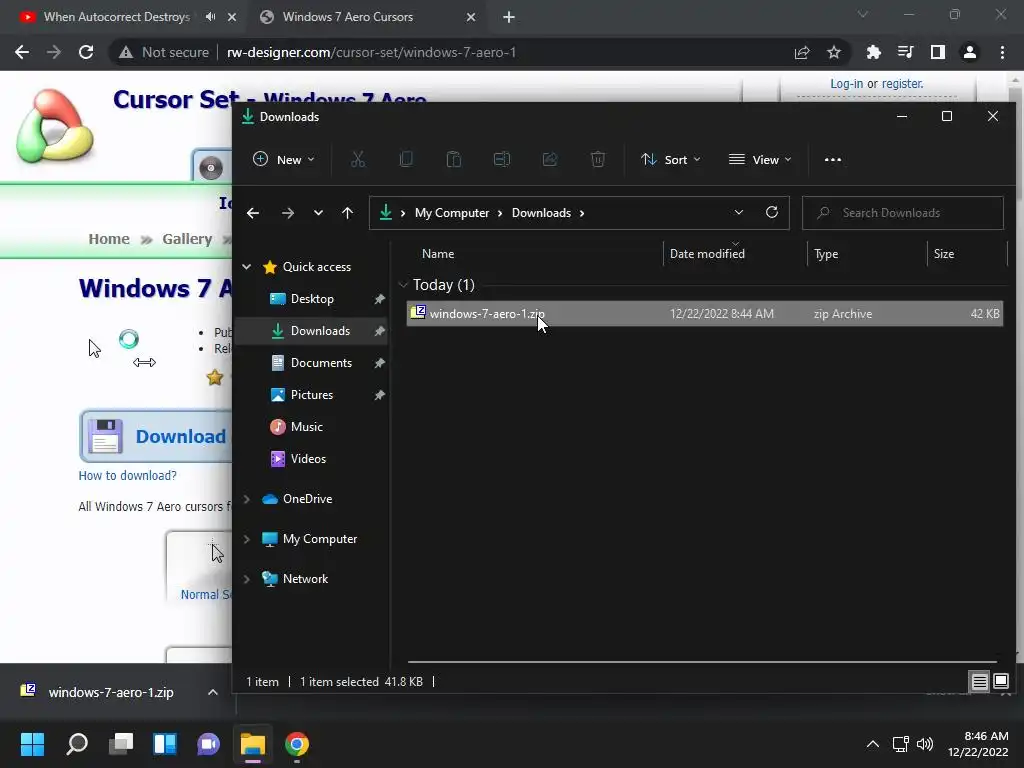Go back in Explorer navigation
Viewport: 1024px width, 768px height.
coord(253,213)
